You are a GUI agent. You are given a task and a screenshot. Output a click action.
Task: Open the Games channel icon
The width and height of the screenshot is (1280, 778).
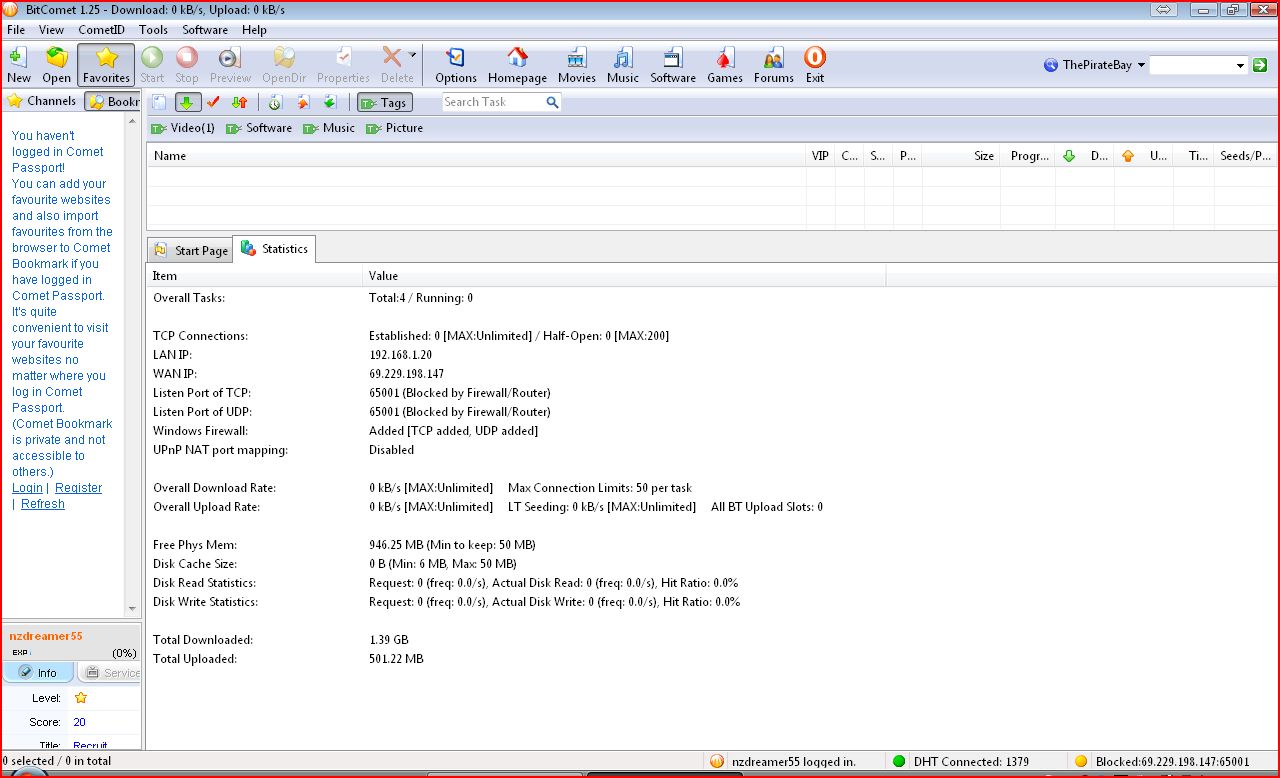(x=725, y=64)
